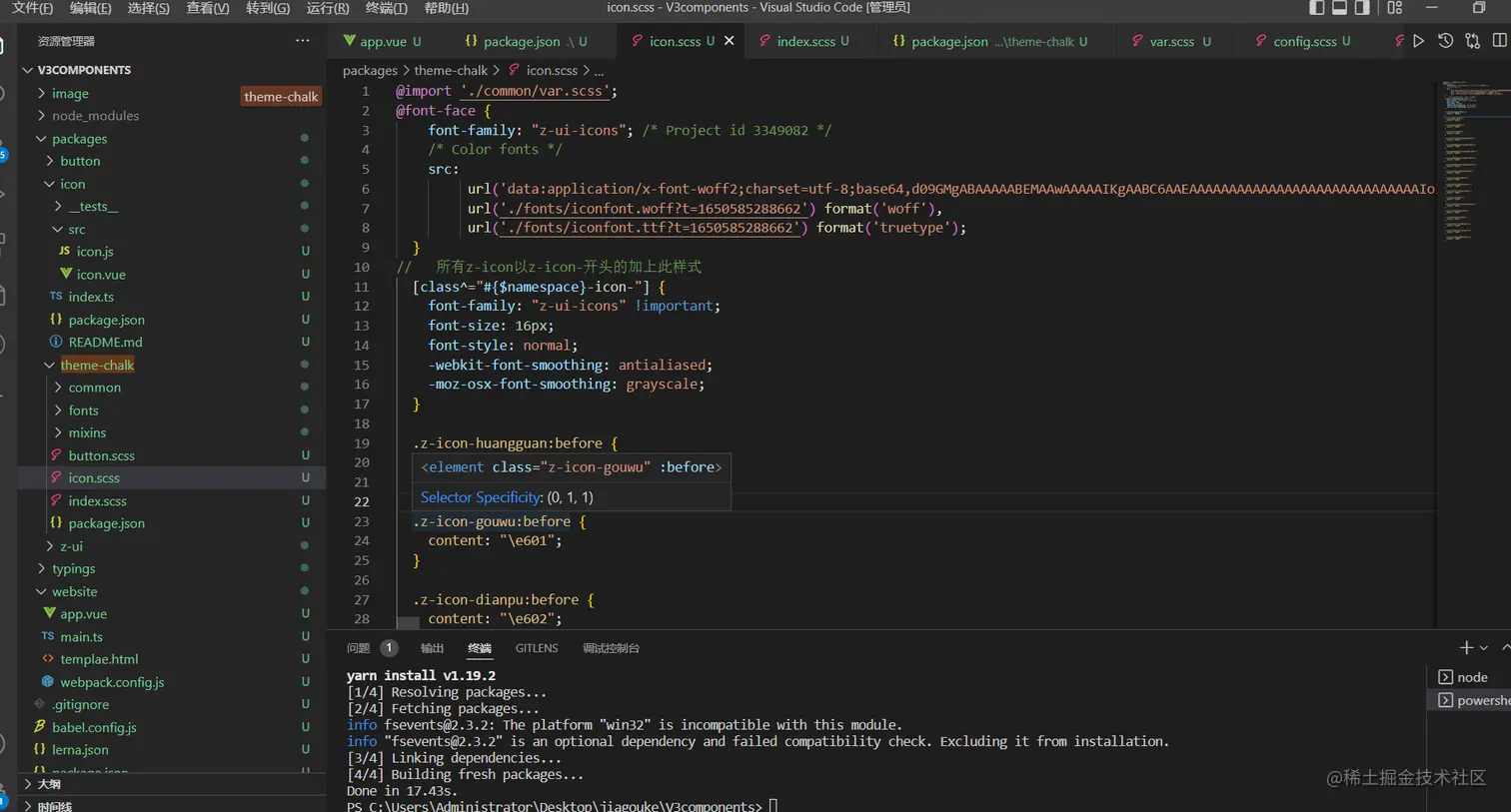The image size is (1511, 812).
Task: Click the JS icon of icon.js
Action: pos(64,251)
